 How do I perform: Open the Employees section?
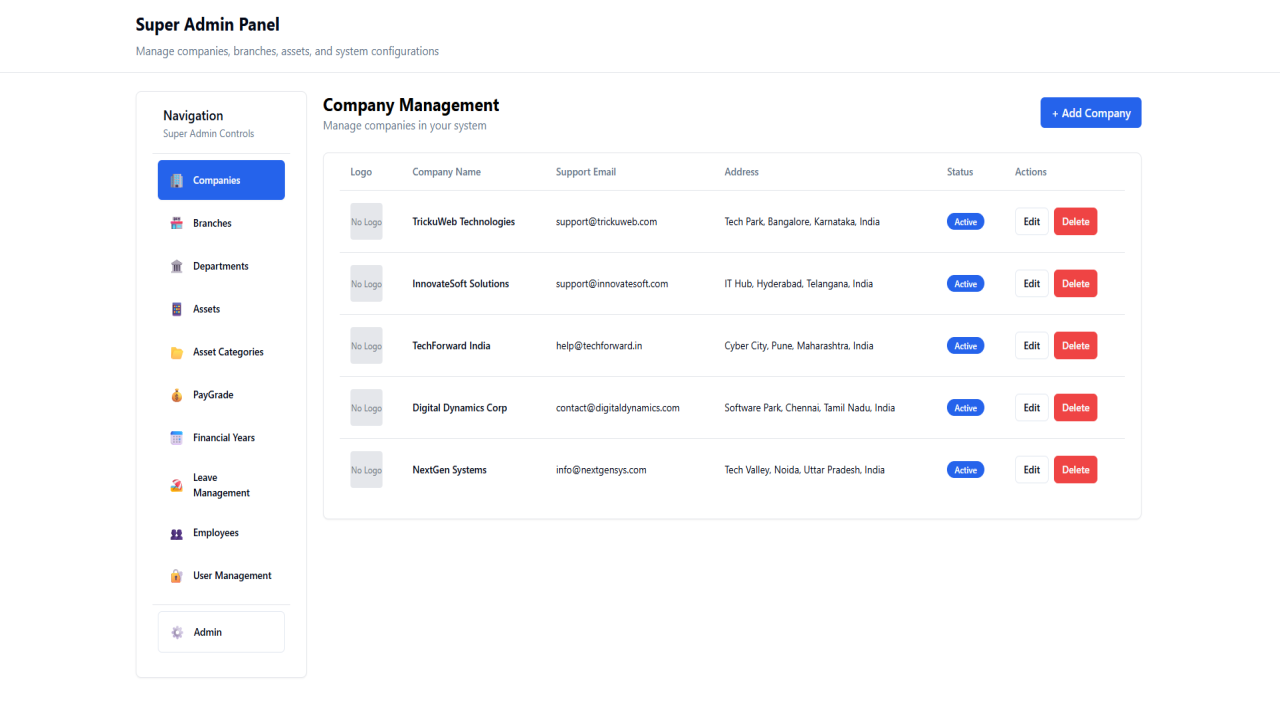[x=221, y=533]
